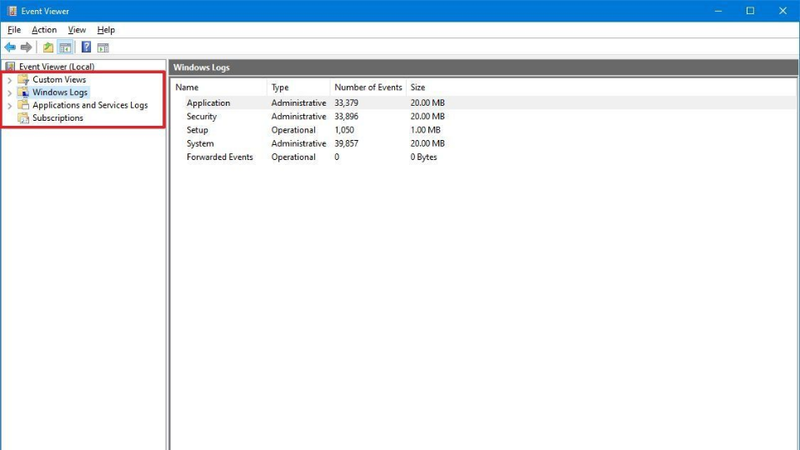Click the Event Viewer (Local) root icon
Image resolution: width=800 pixels, height=450 pixels.
coord(10,66)
